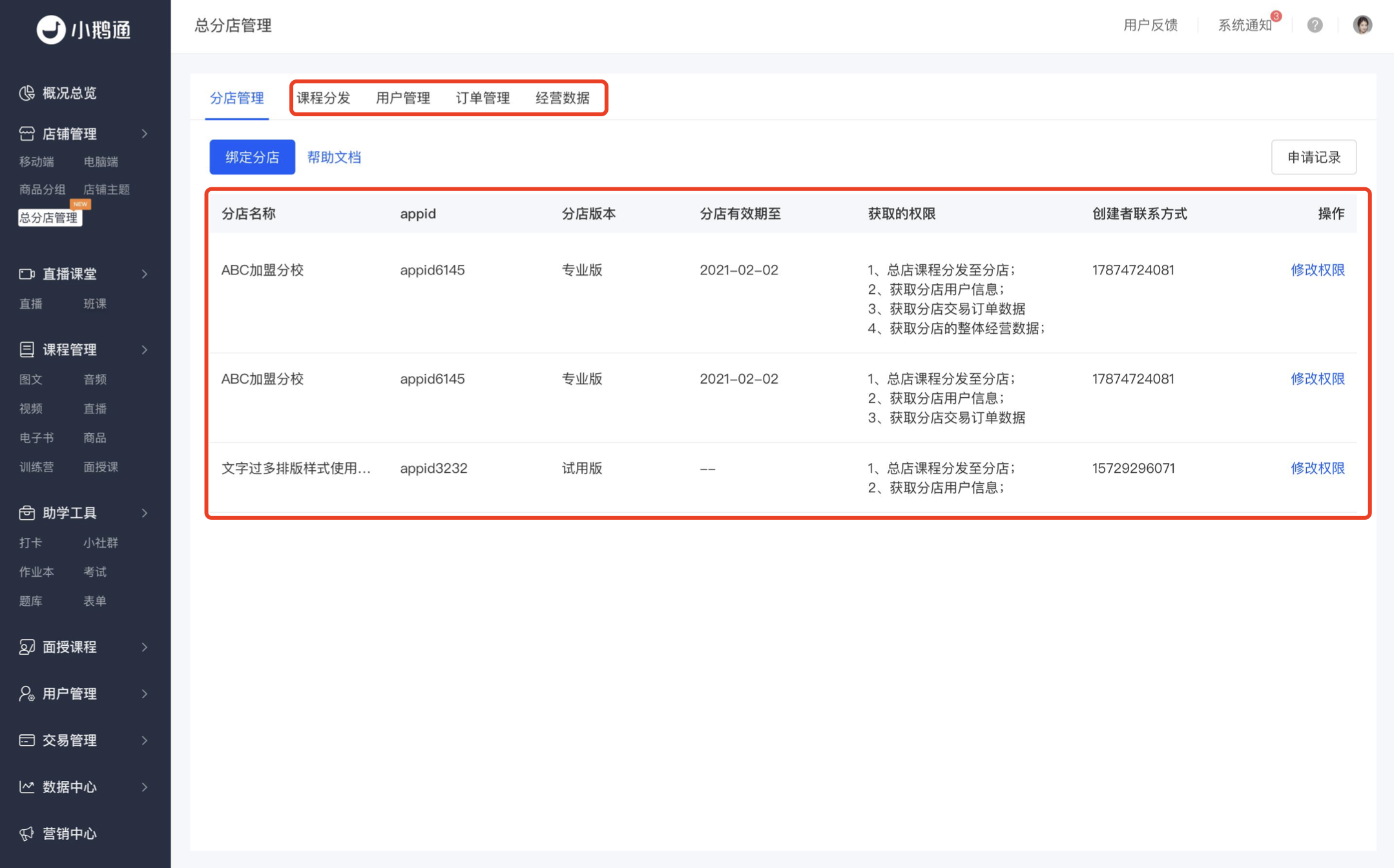This screenshot has width=1394, height=868.
Task: Click the 绑定分店 button
Action: click(252, 157)
